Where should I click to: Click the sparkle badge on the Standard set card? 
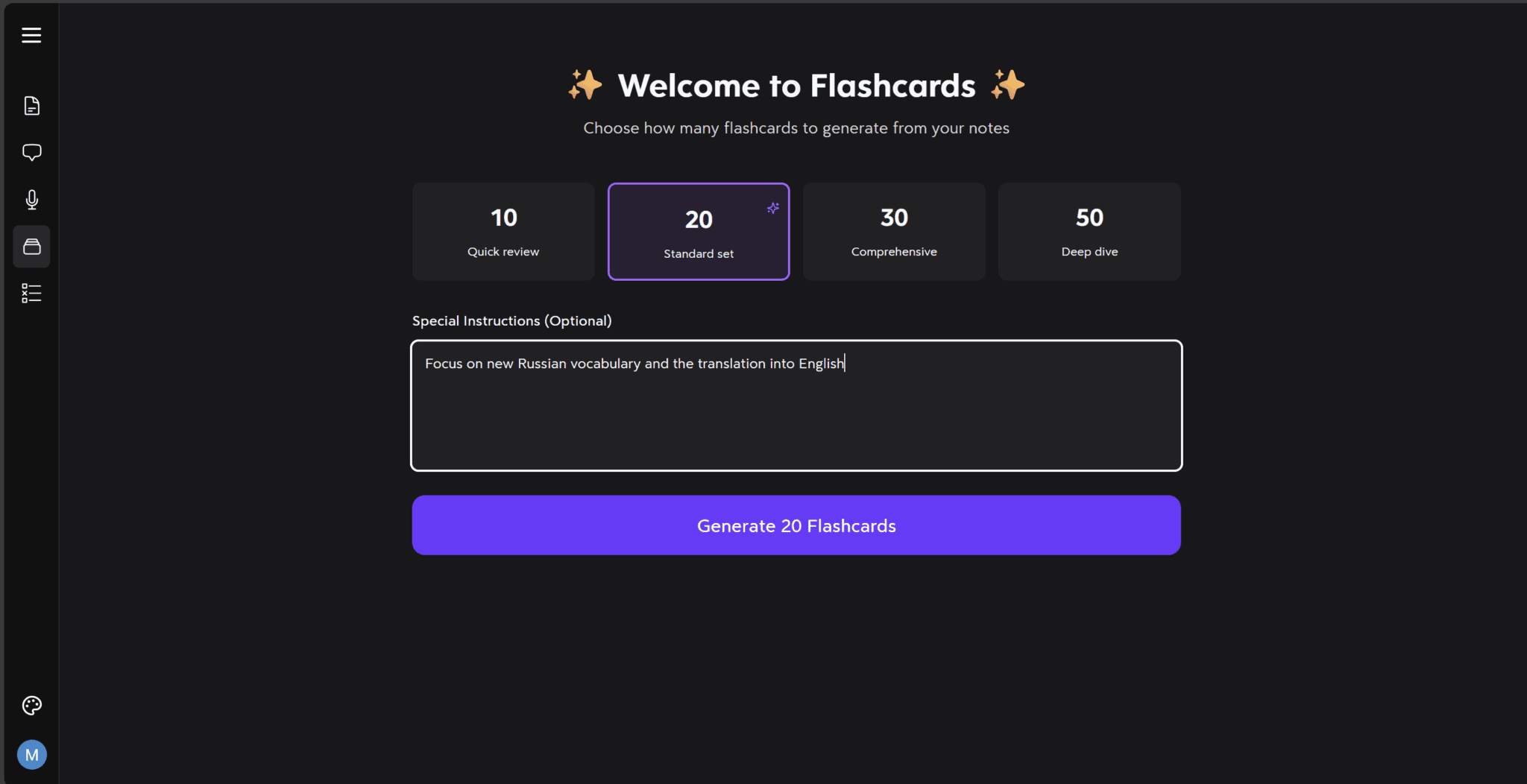[772, 208]
